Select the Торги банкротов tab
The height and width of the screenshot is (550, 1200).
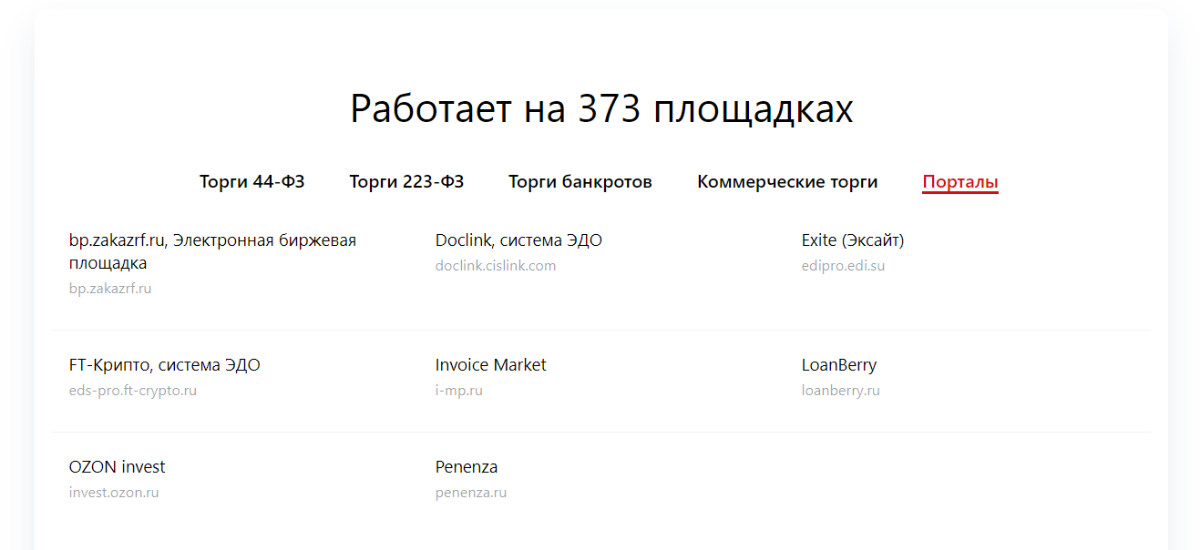tap(580, 182)
